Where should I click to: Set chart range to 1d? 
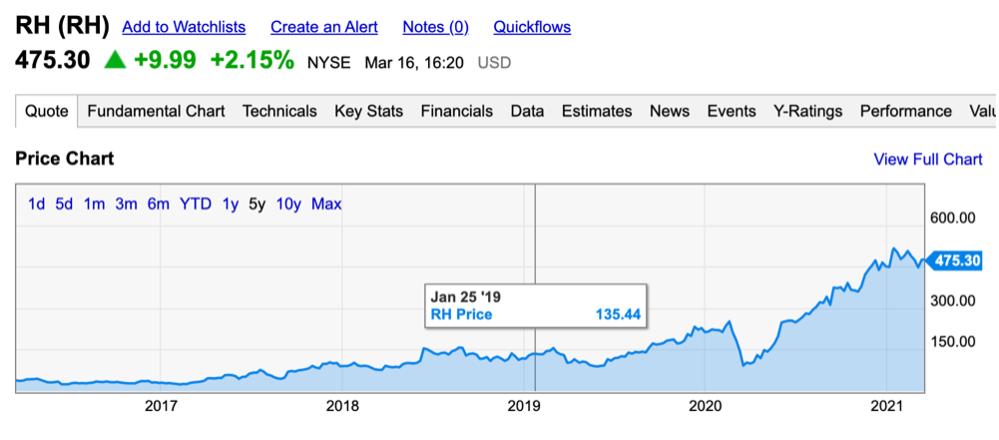[x=37, y=204]
